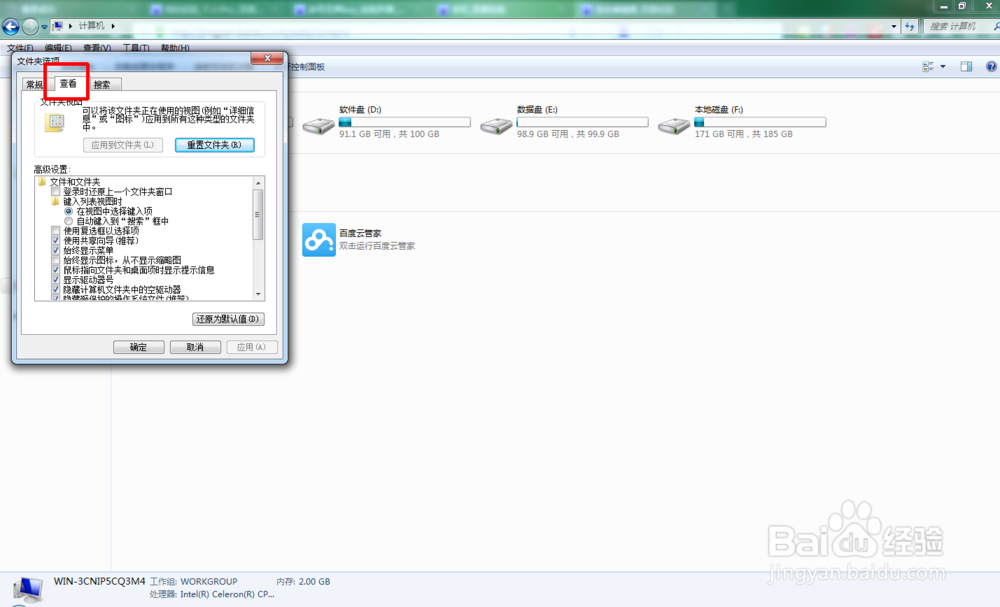This screenshot has width=1000, height=607.
Task: Toggle 鼠标指向文件夹和桌面项时显示提示信息 checkbox
Action: (x=55, y=270)
